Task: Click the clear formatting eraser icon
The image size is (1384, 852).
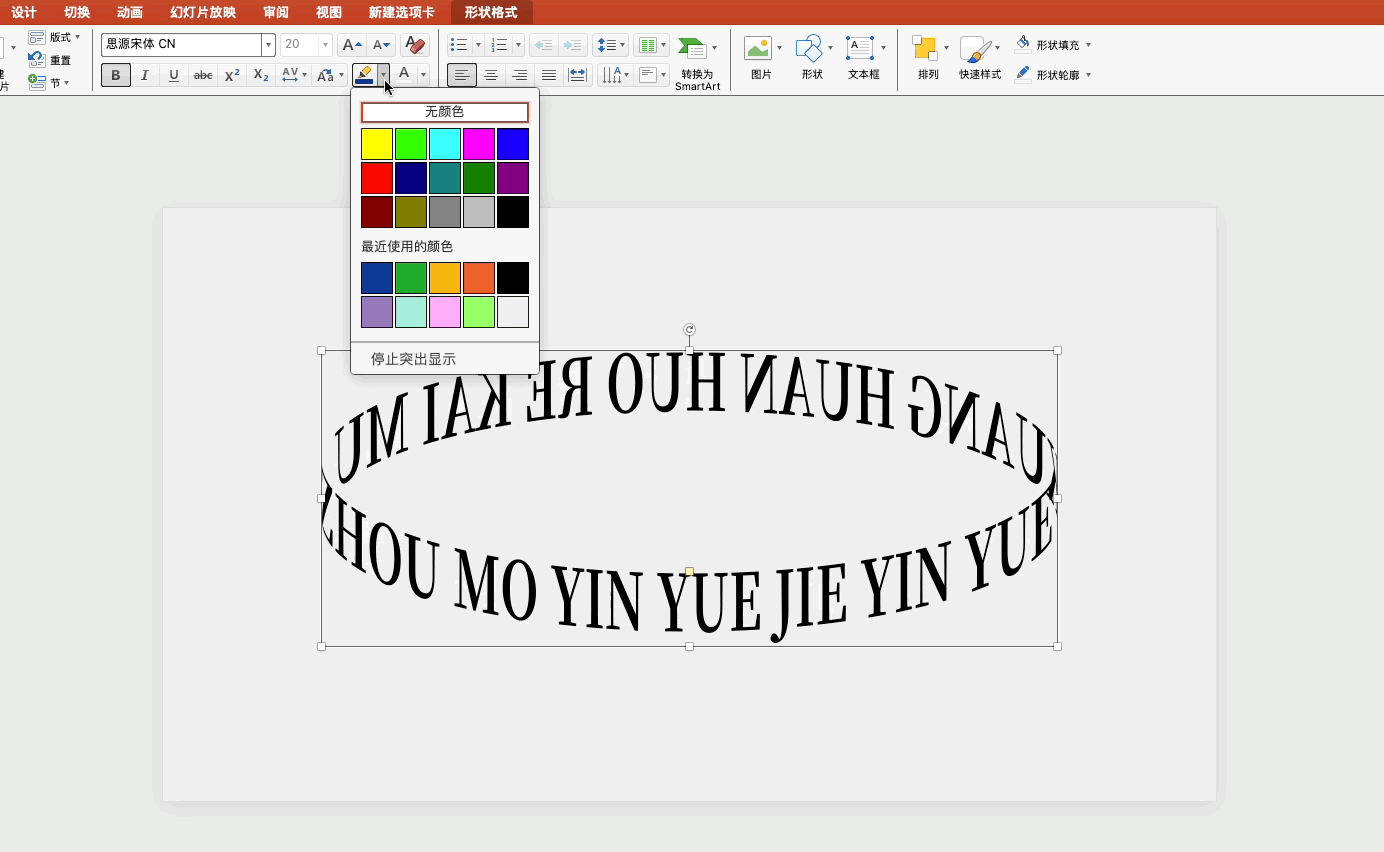Action: click(x=414, y=45)
